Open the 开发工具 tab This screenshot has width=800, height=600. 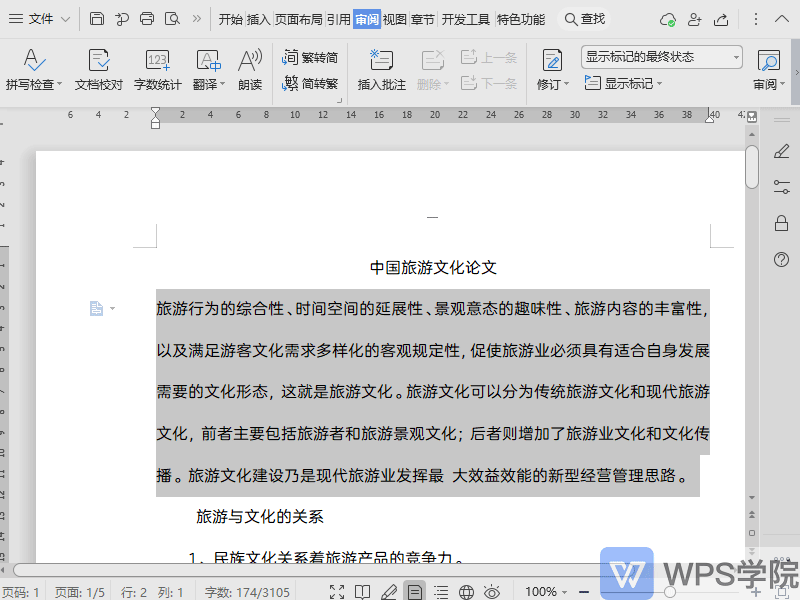coord(465,19)
